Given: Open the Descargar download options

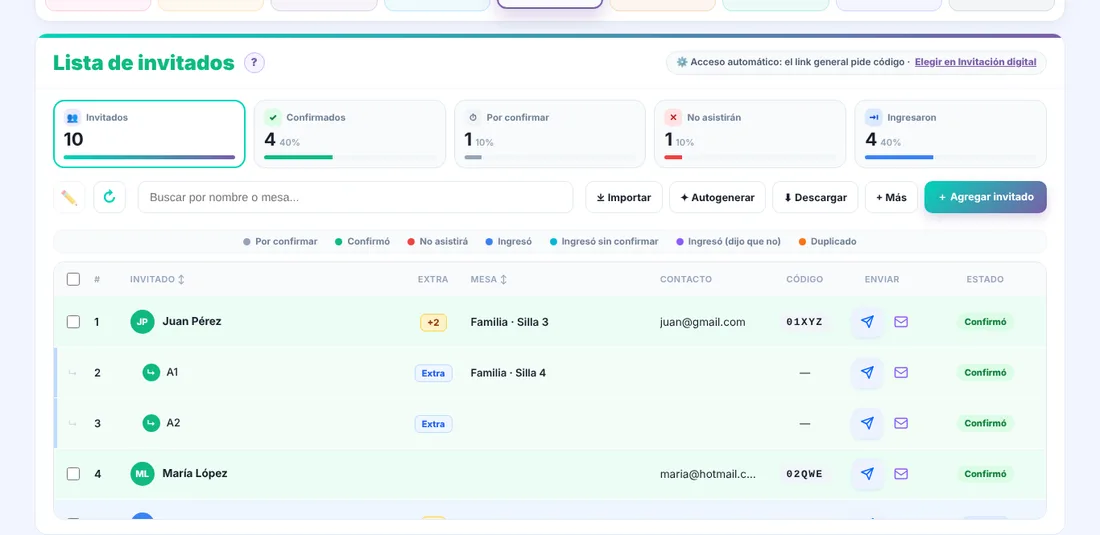Looking at the screenshot, I should pyautogui.click(x=815, y=197).
